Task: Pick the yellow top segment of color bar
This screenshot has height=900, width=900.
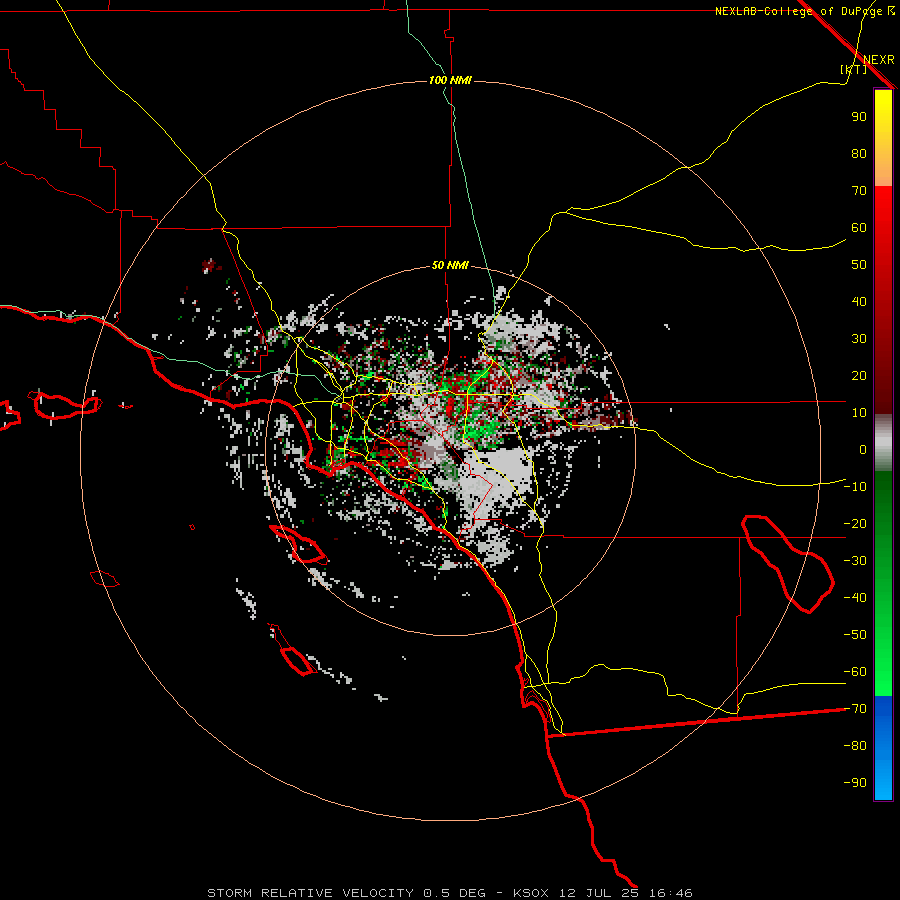Action: 883,138
